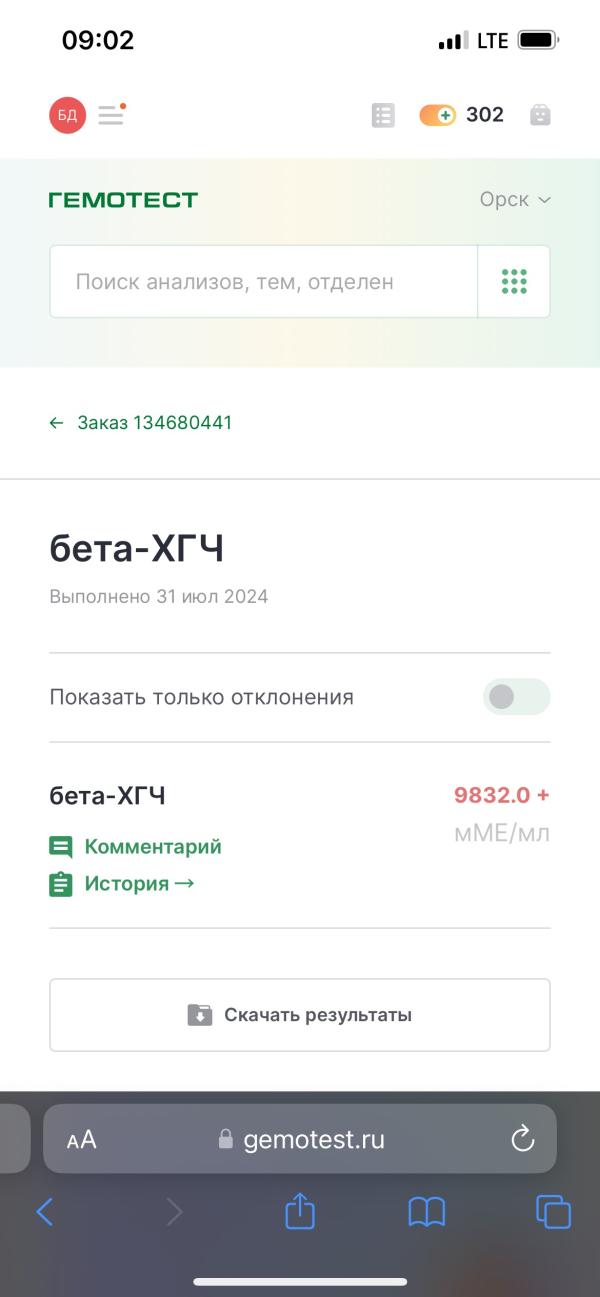This screenshot has height=1297, width=600.
Task: Tap the БД profile avatar
Action: [x=67, y=115]
